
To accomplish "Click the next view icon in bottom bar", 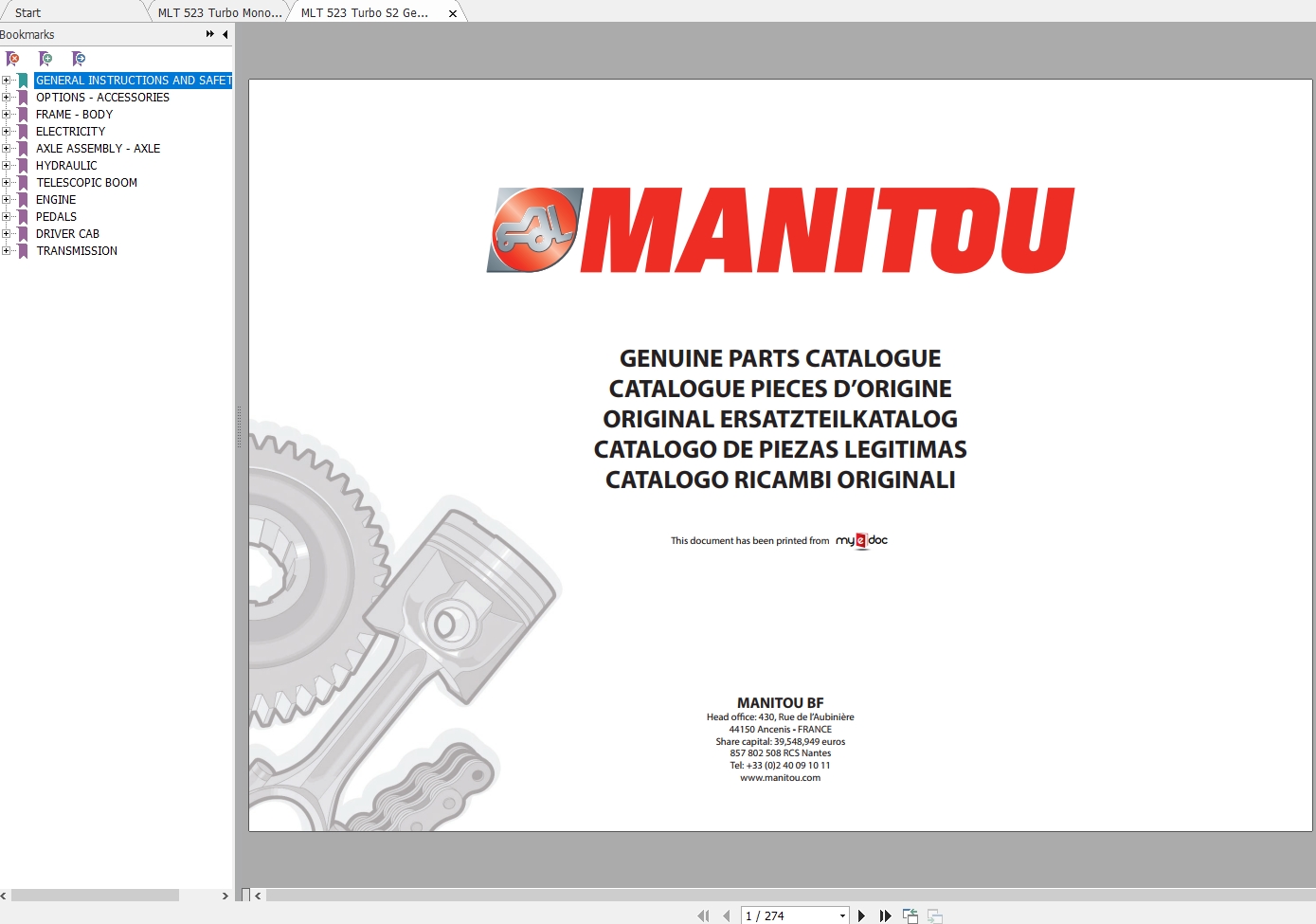I will pos(935,915).
